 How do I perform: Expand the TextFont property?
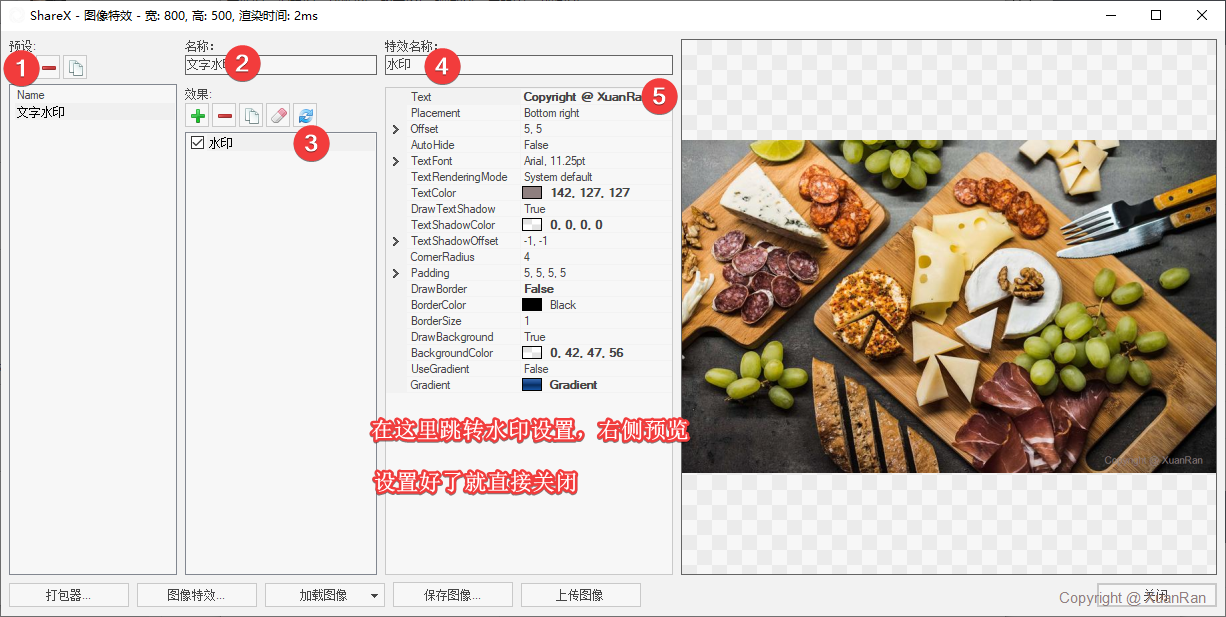click(396, 161)
